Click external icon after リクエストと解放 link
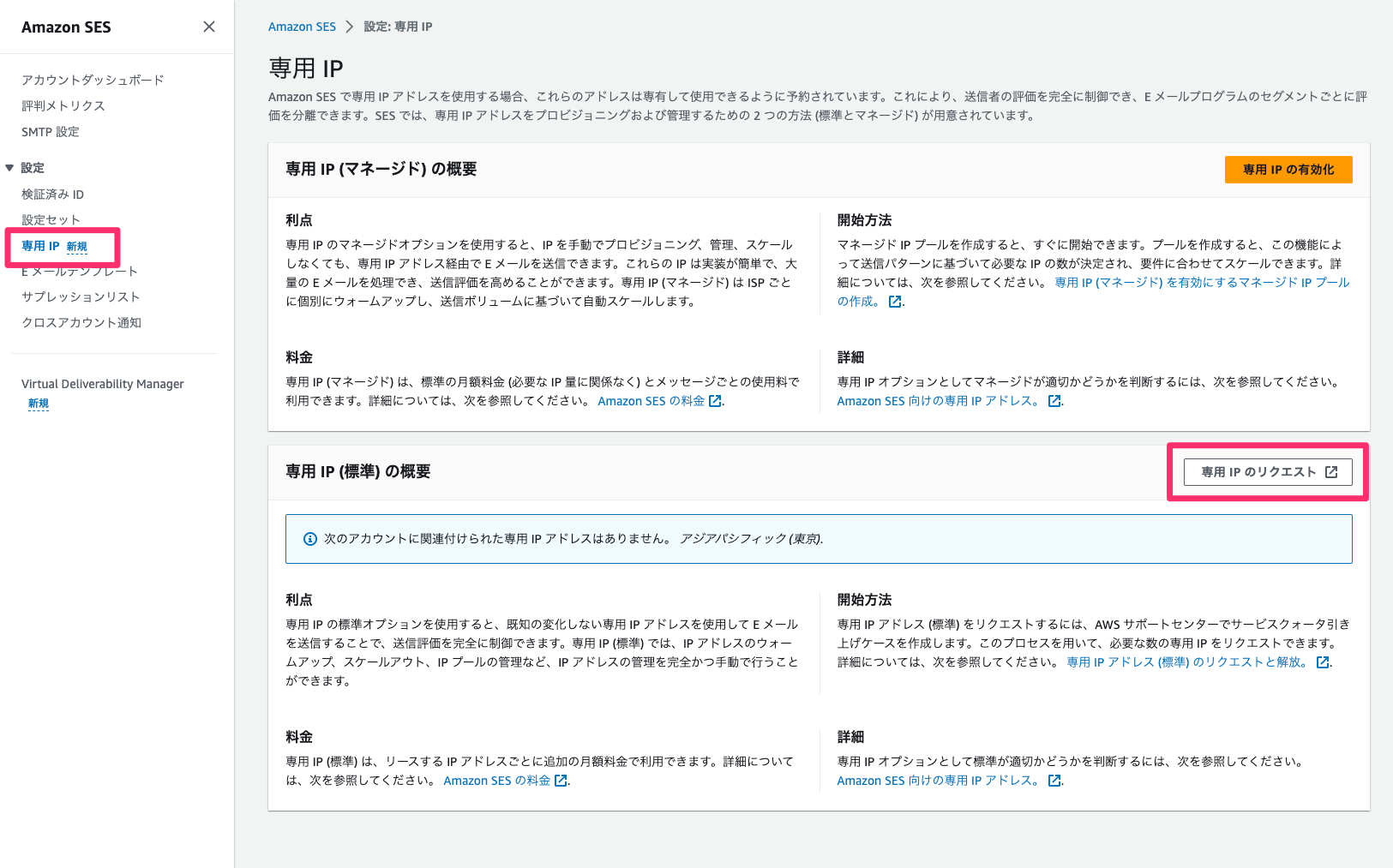The width and height of the screenshot is (1393, 868). tap(1323, 662)
